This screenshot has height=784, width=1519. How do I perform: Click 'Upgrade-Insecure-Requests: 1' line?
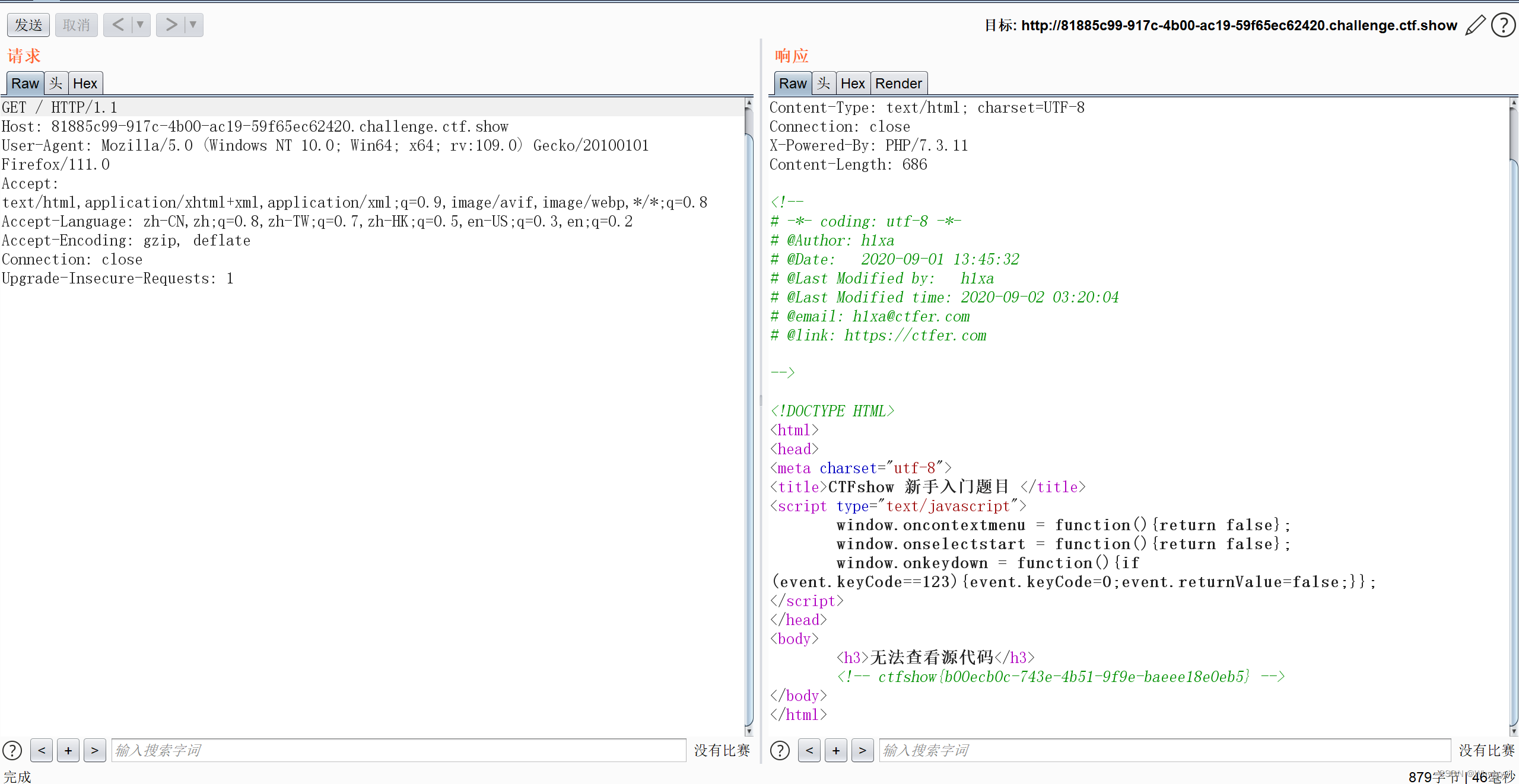[117, 278]
